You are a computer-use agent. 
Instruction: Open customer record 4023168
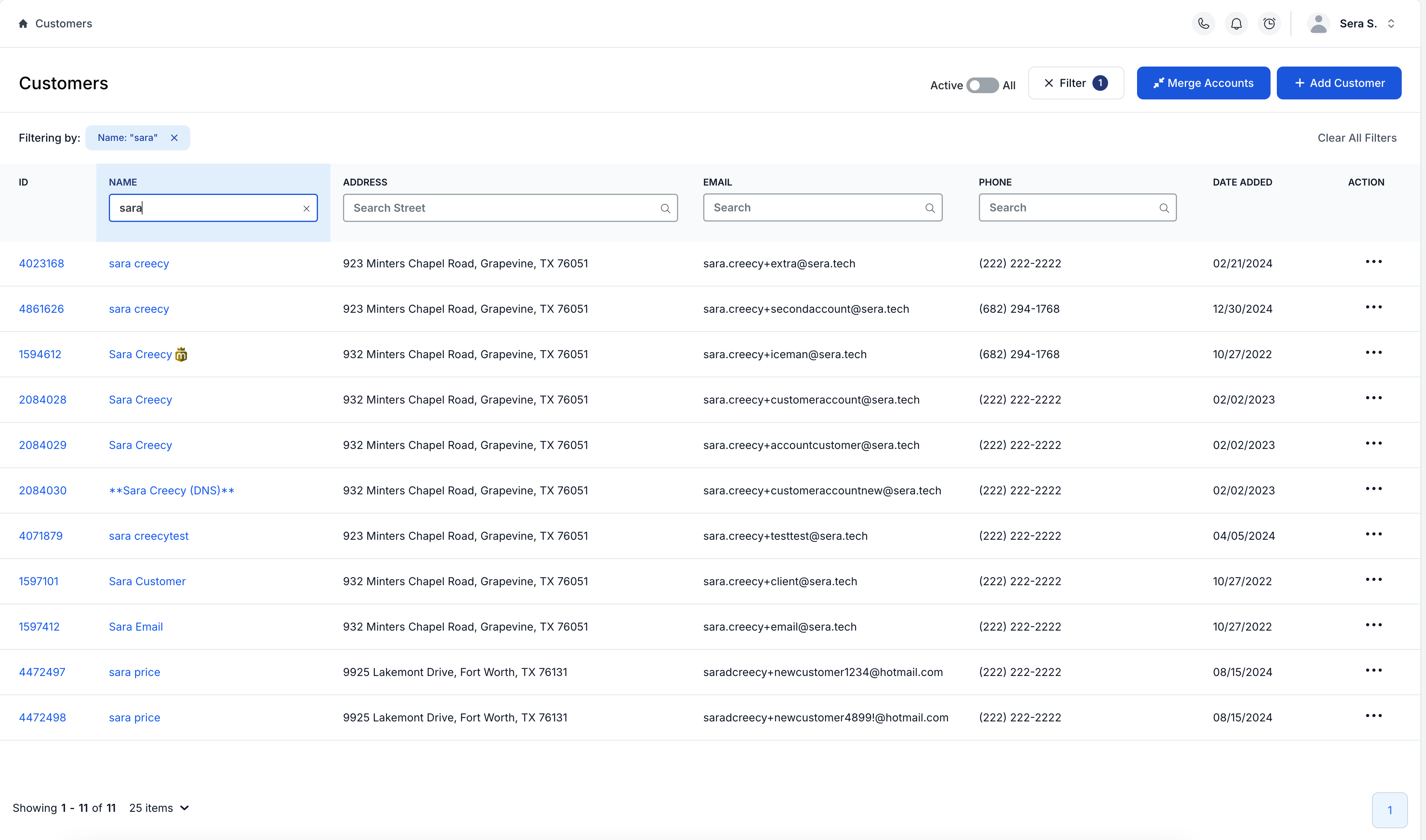[42, 263]
